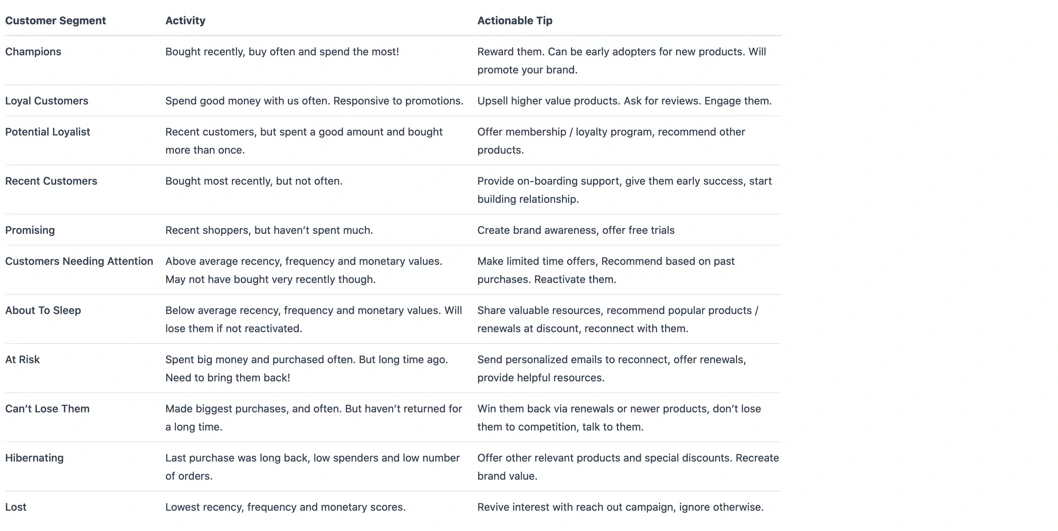Image resolution: width=1058 pixels, height=531 pixels.
Task: Select the Recent Customers row label
Action: point(51,181)
